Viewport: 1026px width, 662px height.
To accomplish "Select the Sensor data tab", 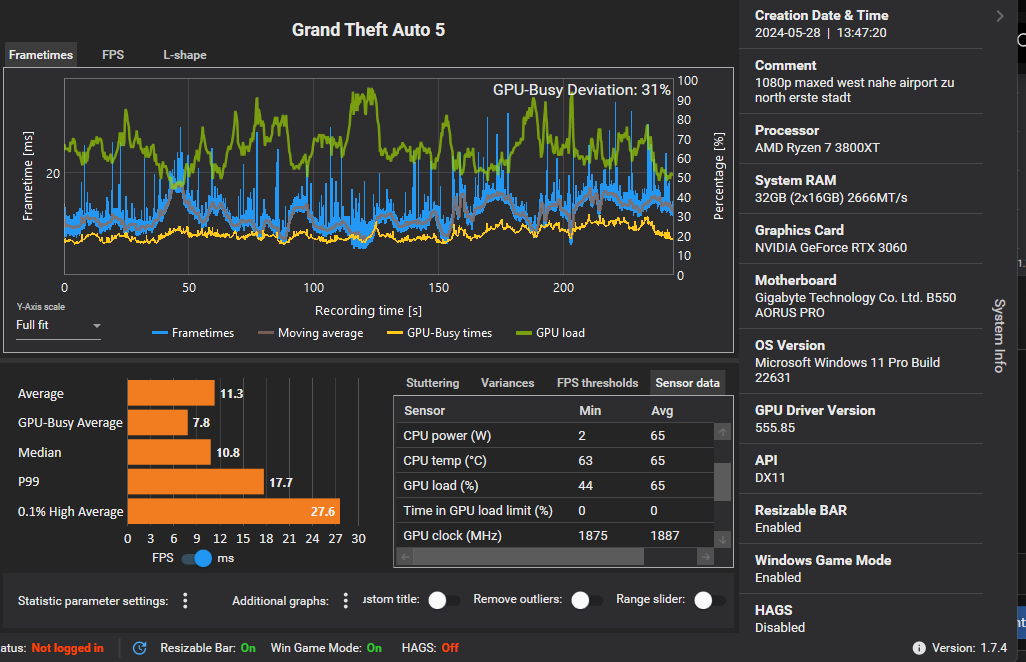I will coord(688,383).
